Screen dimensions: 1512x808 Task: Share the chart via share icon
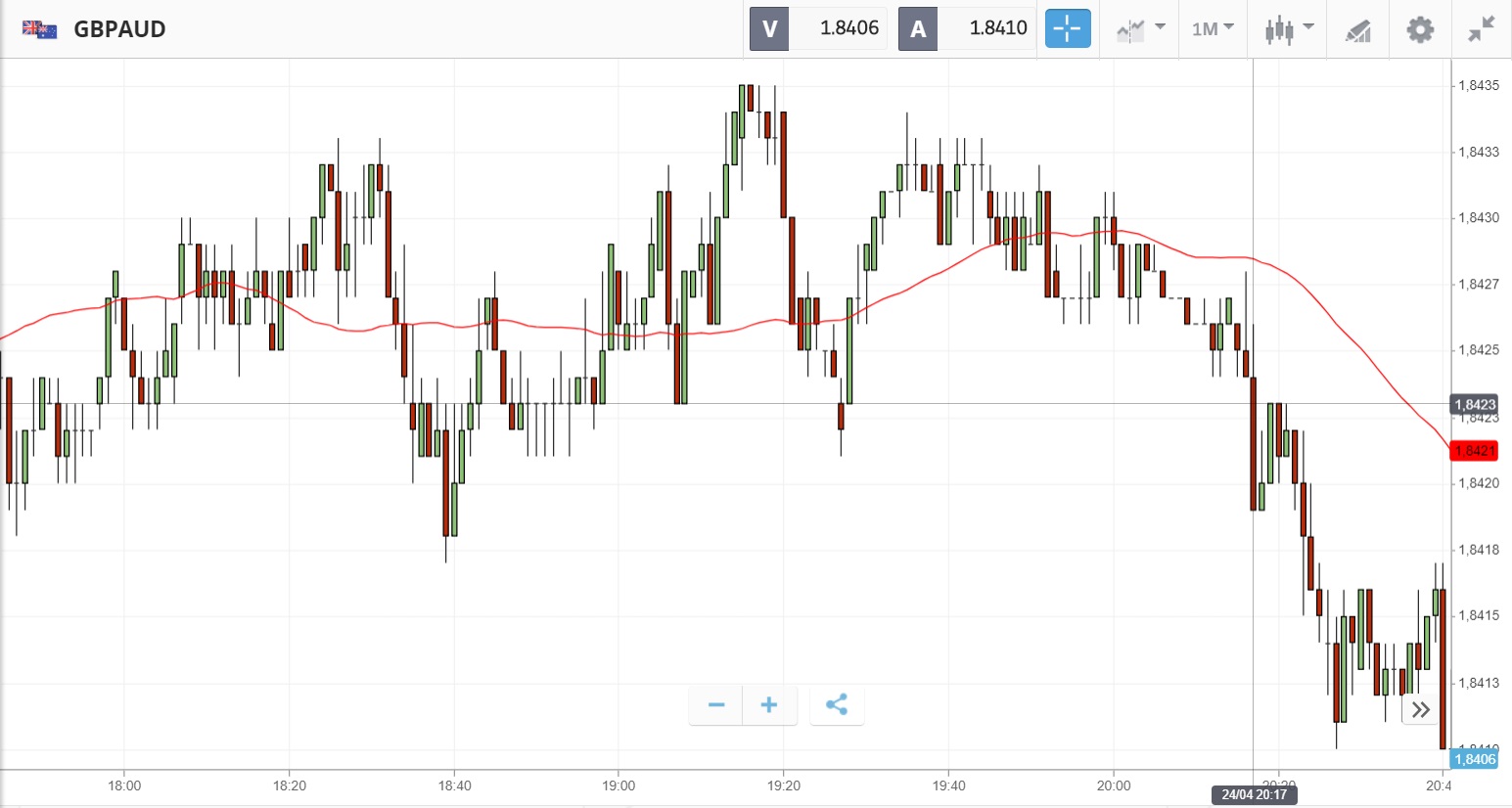coord(837,705)
